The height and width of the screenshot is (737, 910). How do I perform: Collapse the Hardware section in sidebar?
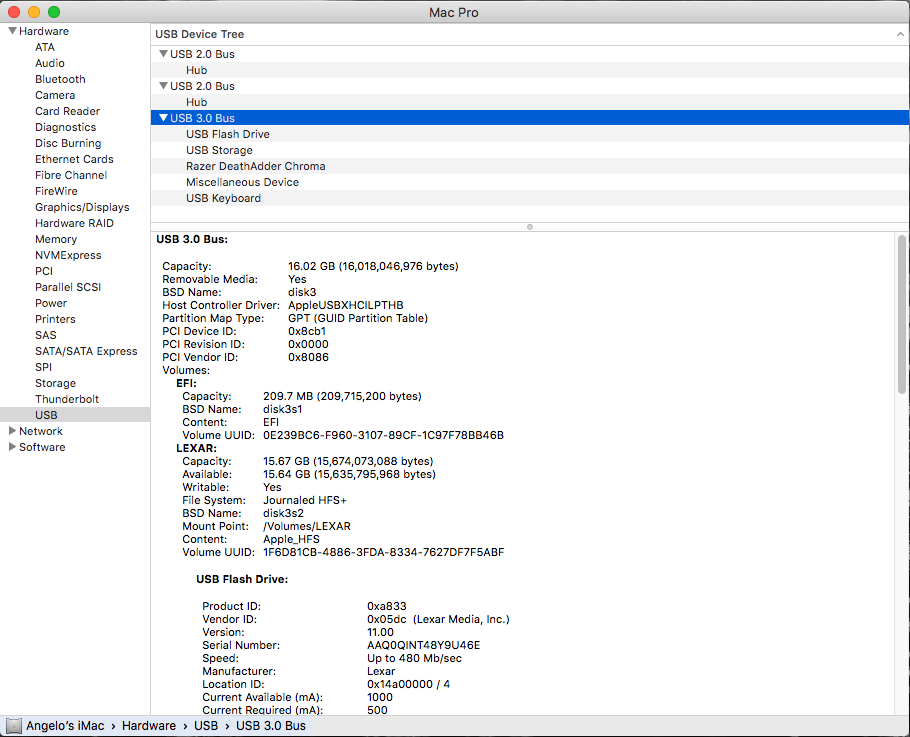point(12,31)
